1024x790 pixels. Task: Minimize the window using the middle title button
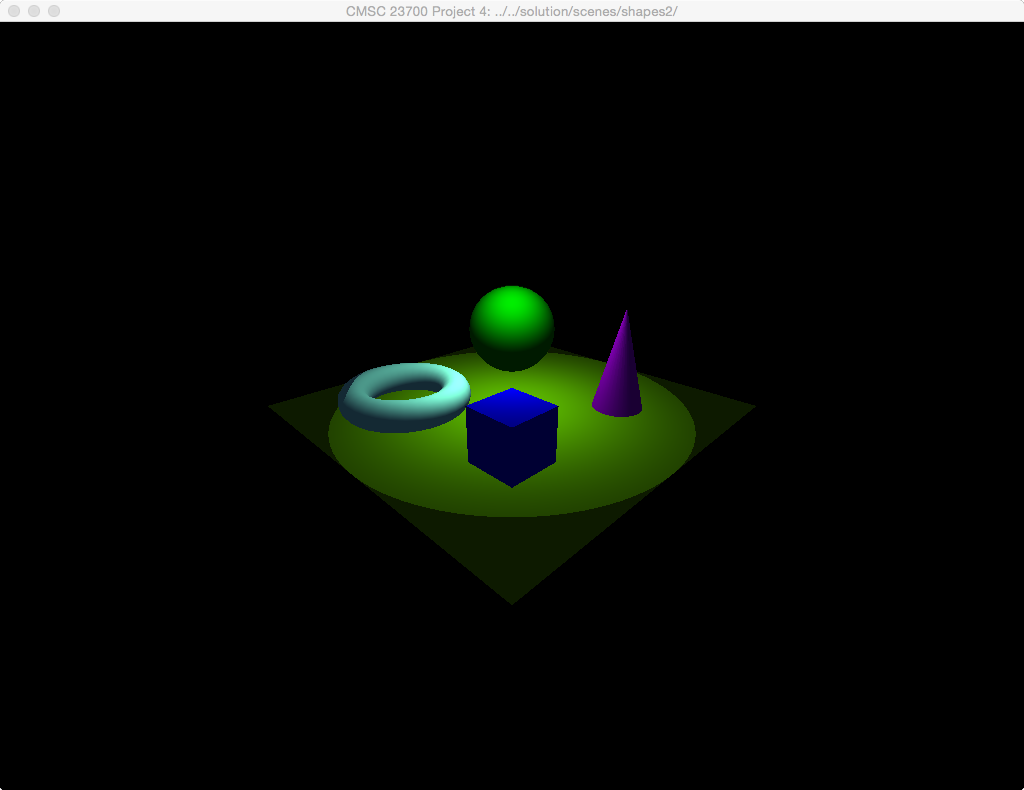click(34, 11)
